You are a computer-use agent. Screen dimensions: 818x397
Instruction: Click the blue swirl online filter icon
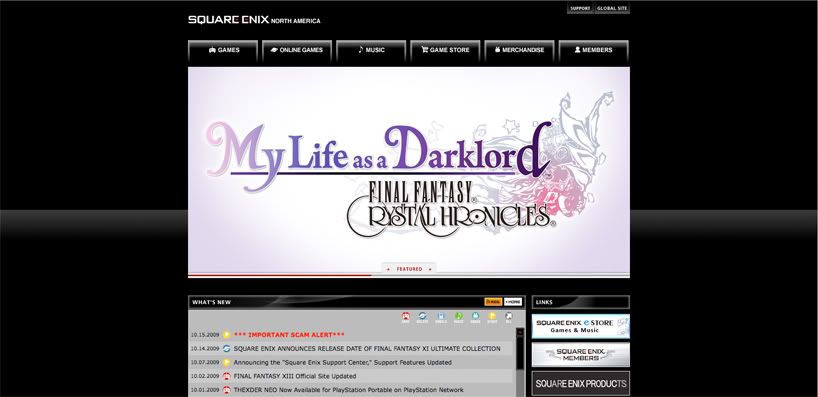tap(423, 317)
